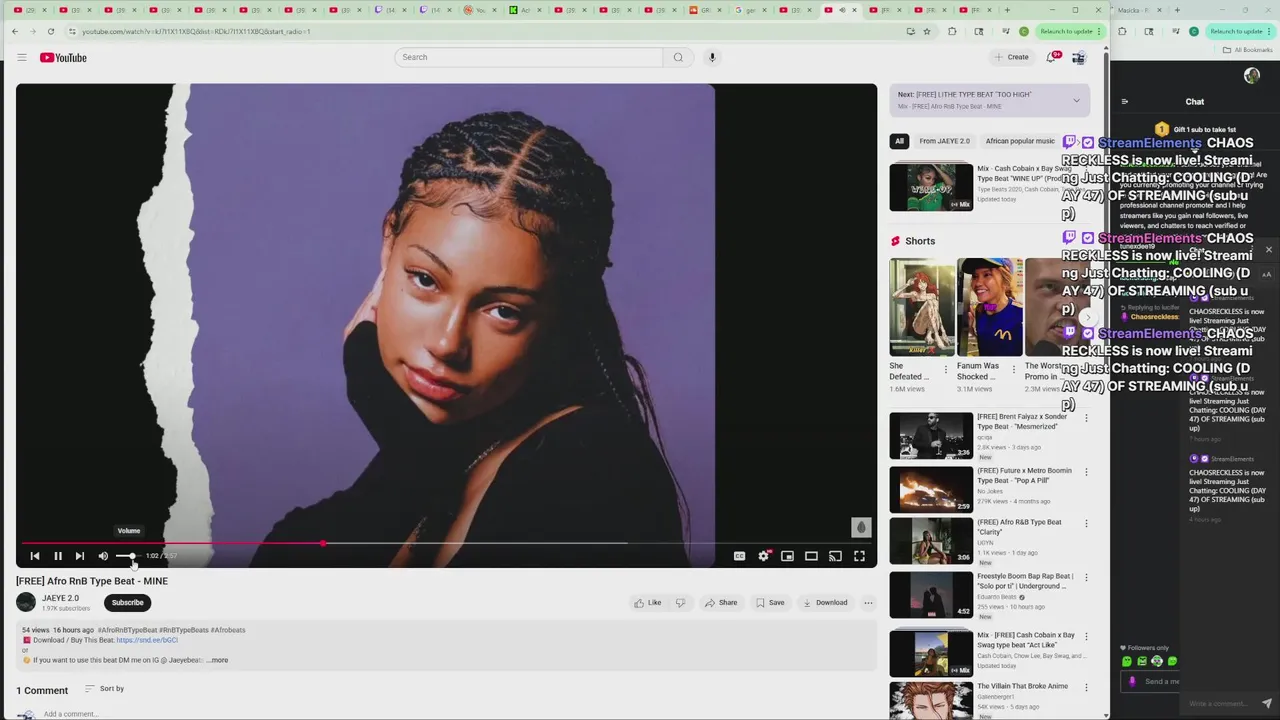Start voice search with microphone icon
1280x720 pixels.
712,57
